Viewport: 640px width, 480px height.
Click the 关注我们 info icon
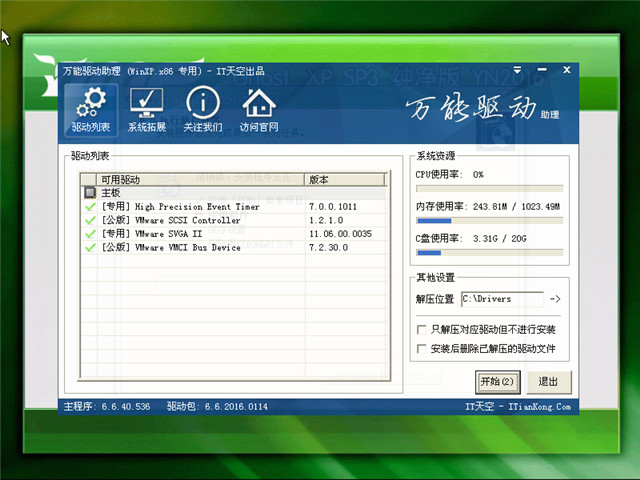tap(203, 110)
